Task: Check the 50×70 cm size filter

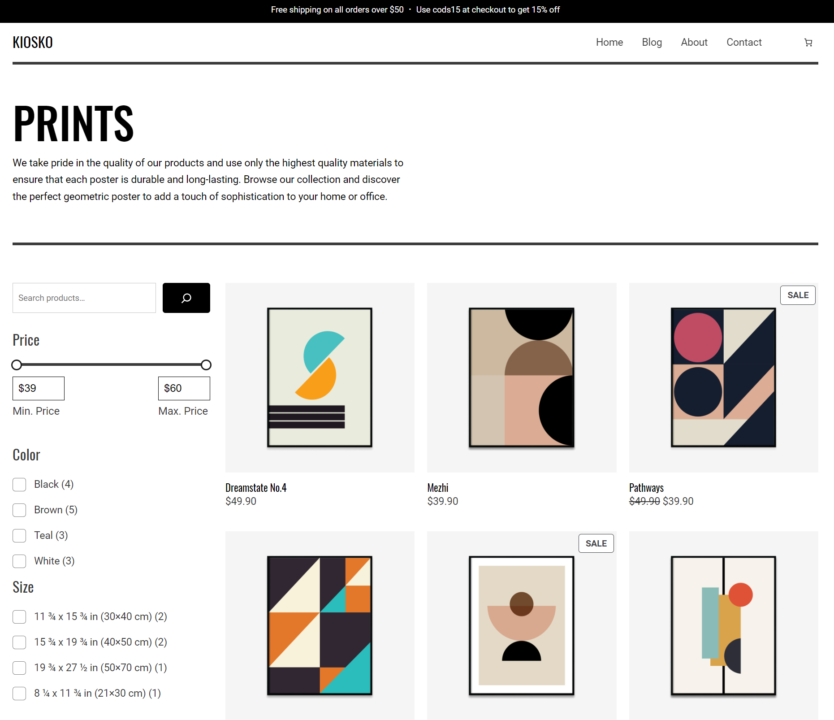Action: click(19, 668)
